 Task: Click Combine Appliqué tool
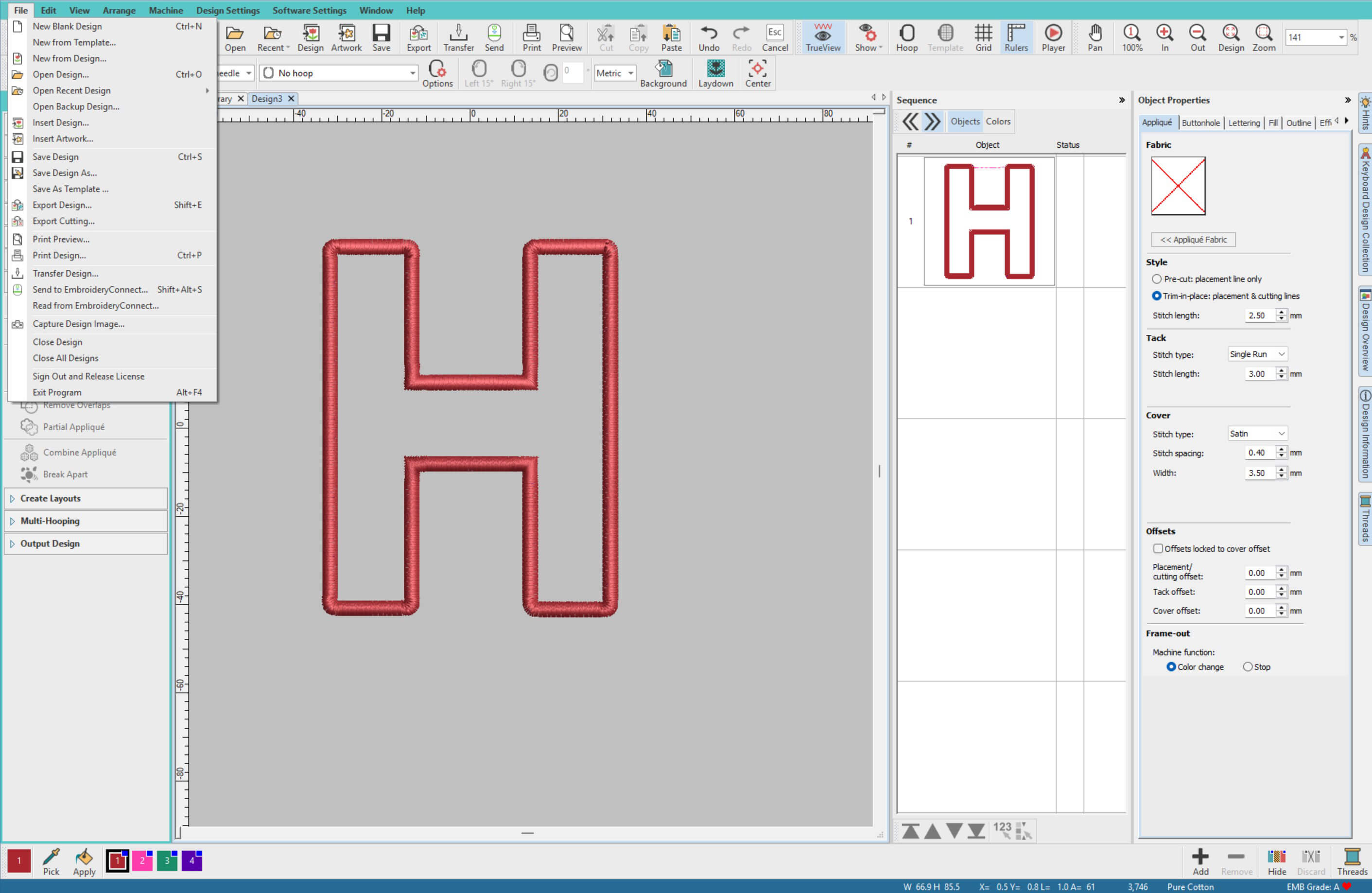coord(68,453)
